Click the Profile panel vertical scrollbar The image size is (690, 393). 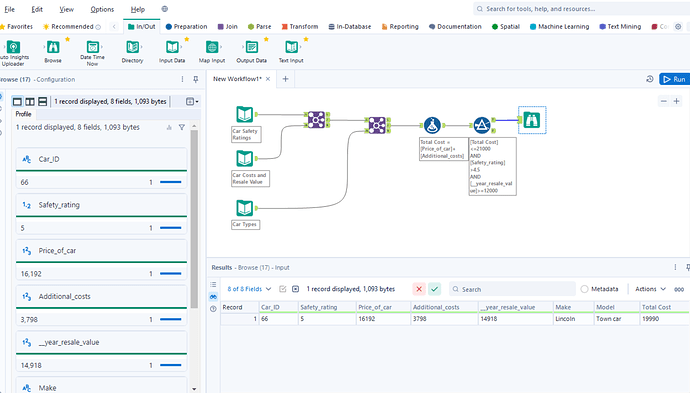pos(194,218)
